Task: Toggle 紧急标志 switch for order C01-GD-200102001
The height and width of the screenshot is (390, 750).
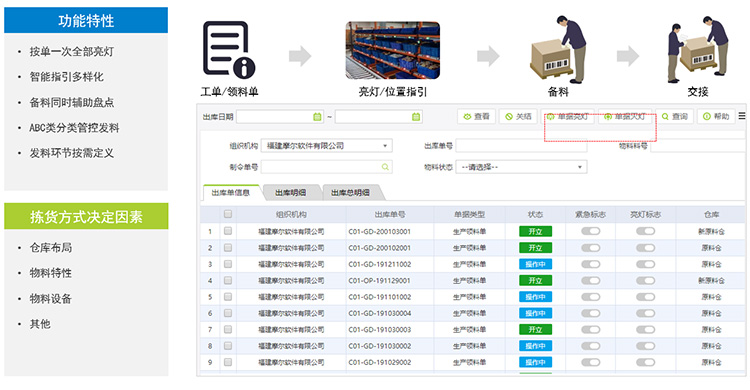Action: pyautogui.click(x=590, y=248)
